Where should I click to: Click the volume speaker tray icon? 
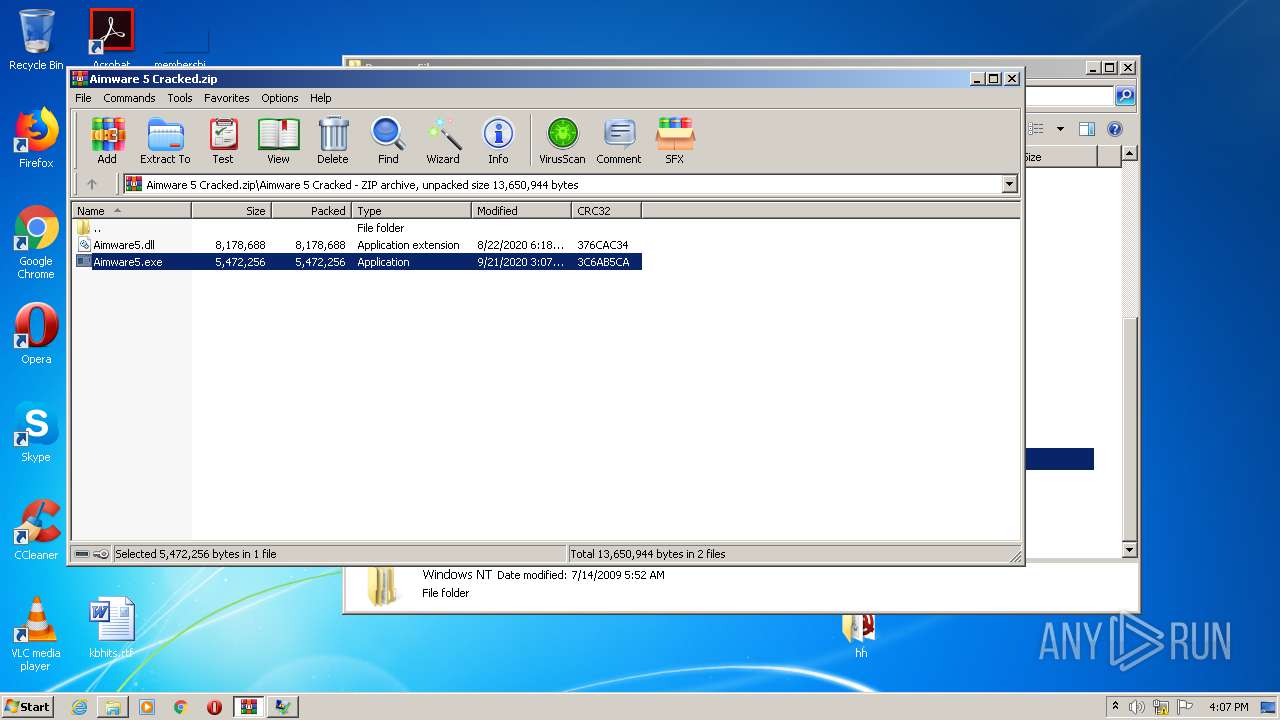[1137, 707]
